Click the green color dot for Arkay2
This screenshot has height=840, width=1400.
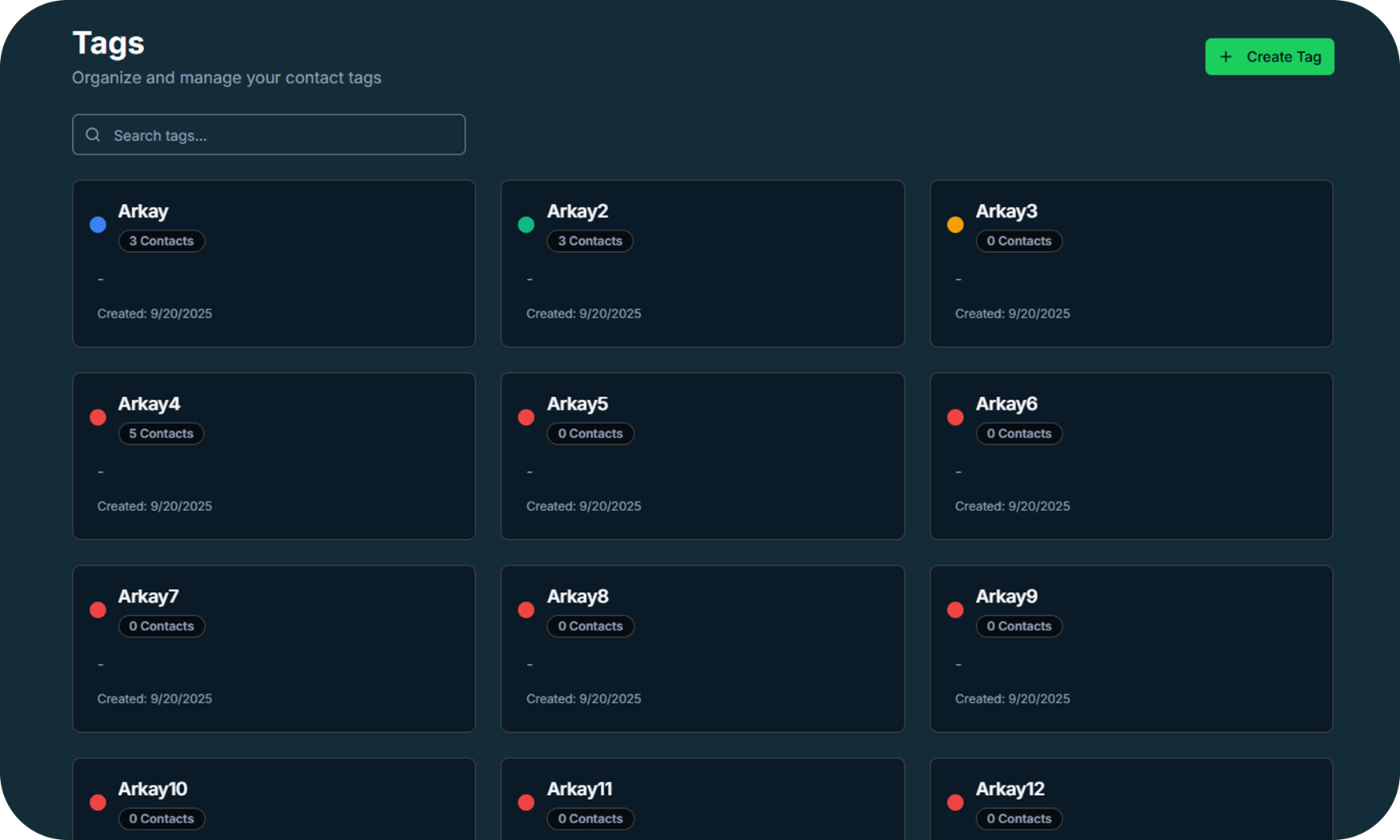click(526, 225)
